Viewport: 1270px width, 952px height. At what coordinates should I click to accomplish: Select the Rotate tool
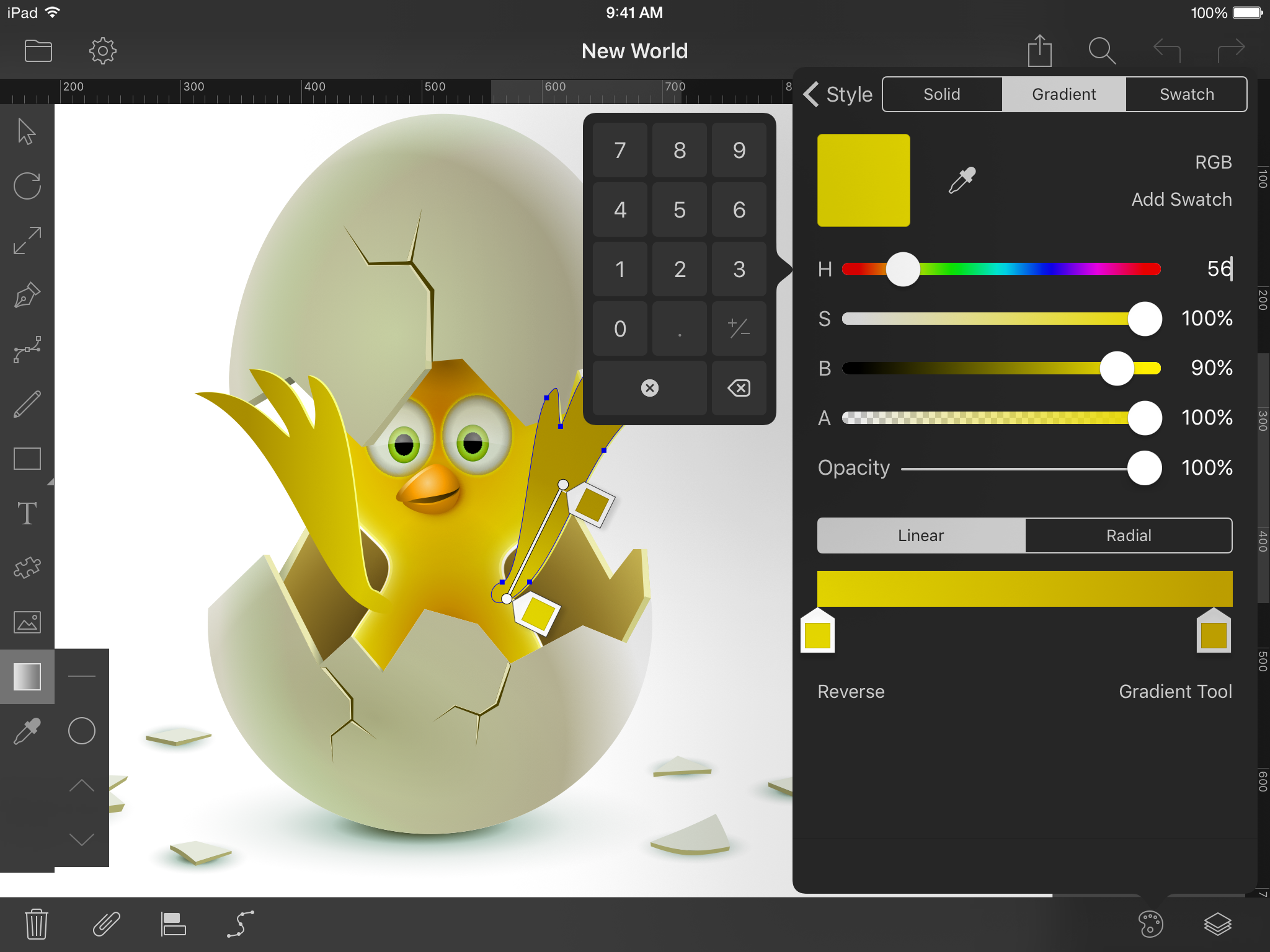click(x=27, y=186)
